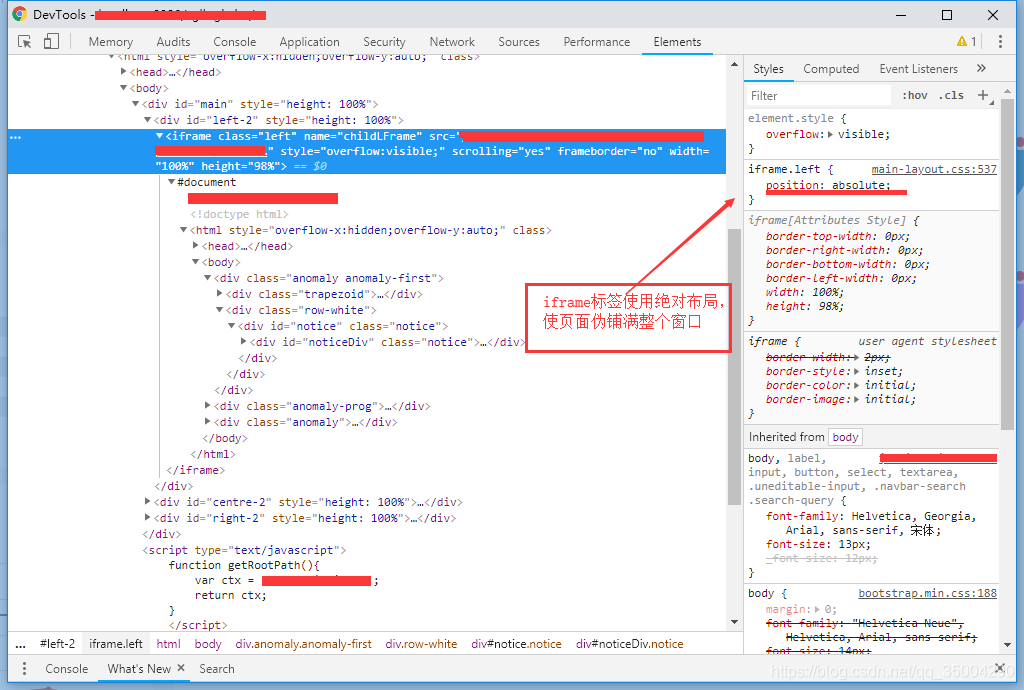
Task: Click the height: 98% attribute style
Action: coord(805,306)
